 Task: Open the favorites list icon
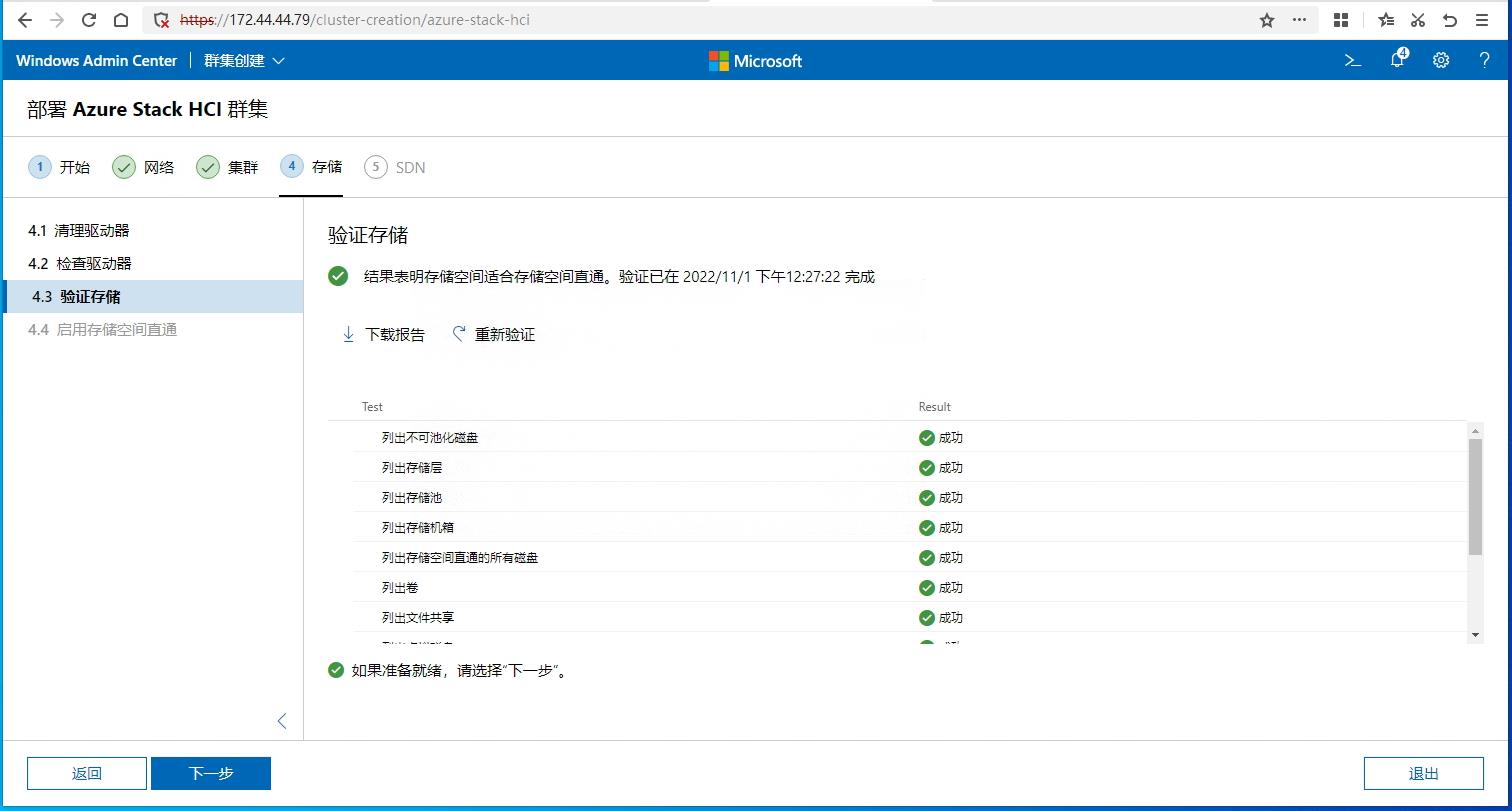(x=1385, y=20)
